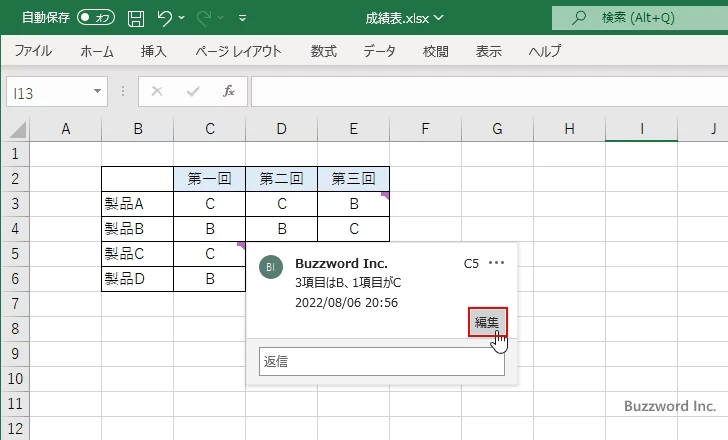Click the formula bar confirm checkmark icon
Image resolution: width=728 pixels, height=440 pixels.
click(193, 91)
